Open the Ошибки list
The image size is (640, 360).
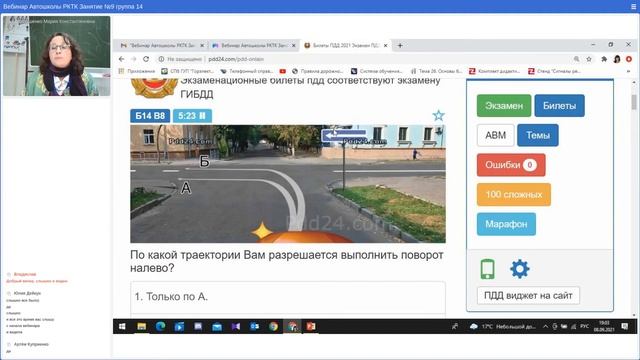point(511,165)
